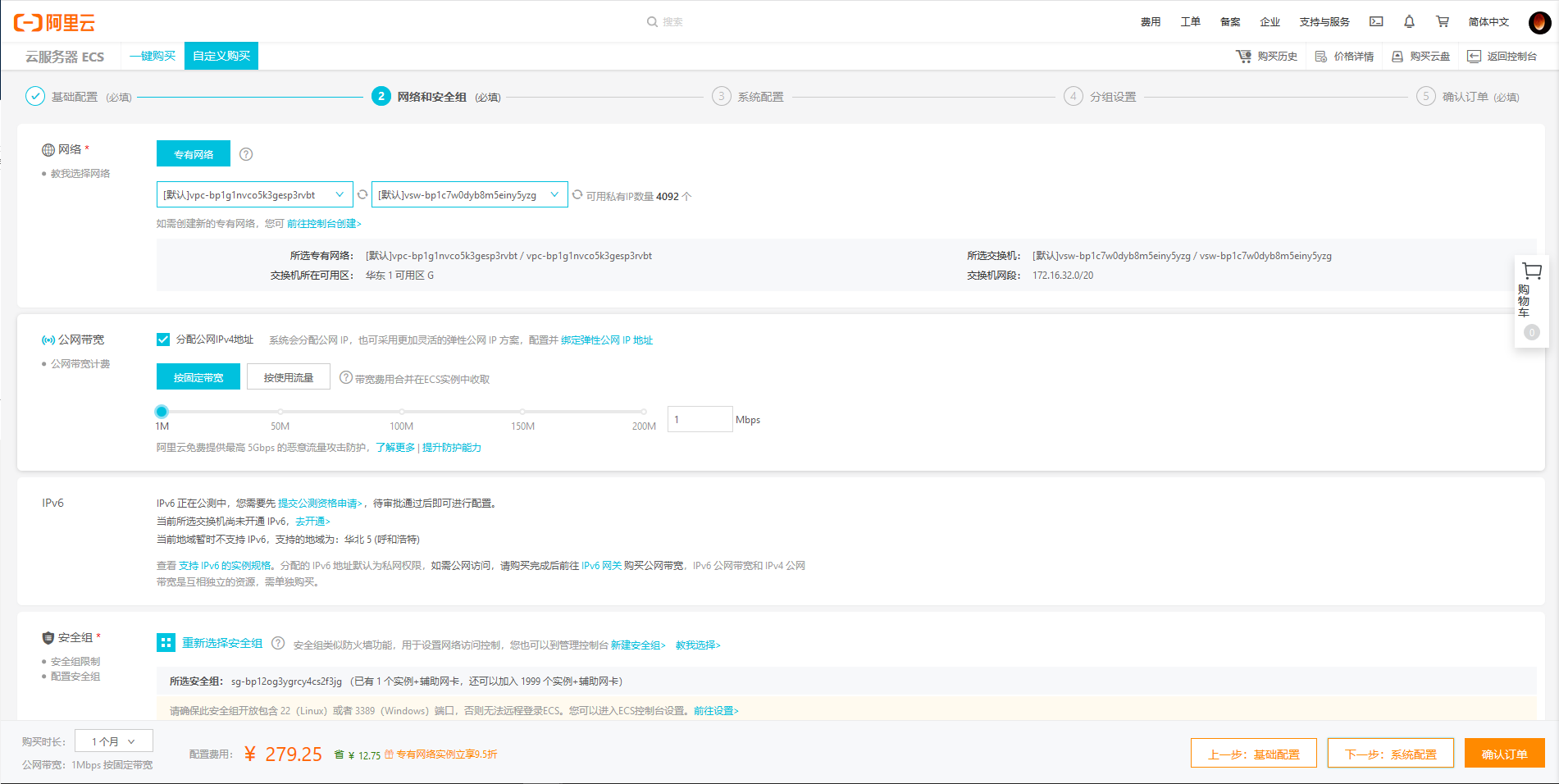This screenshot has width=1559, height=784.
Task: Click help icon beside 带宽费用 note
Action: point(346,377)
